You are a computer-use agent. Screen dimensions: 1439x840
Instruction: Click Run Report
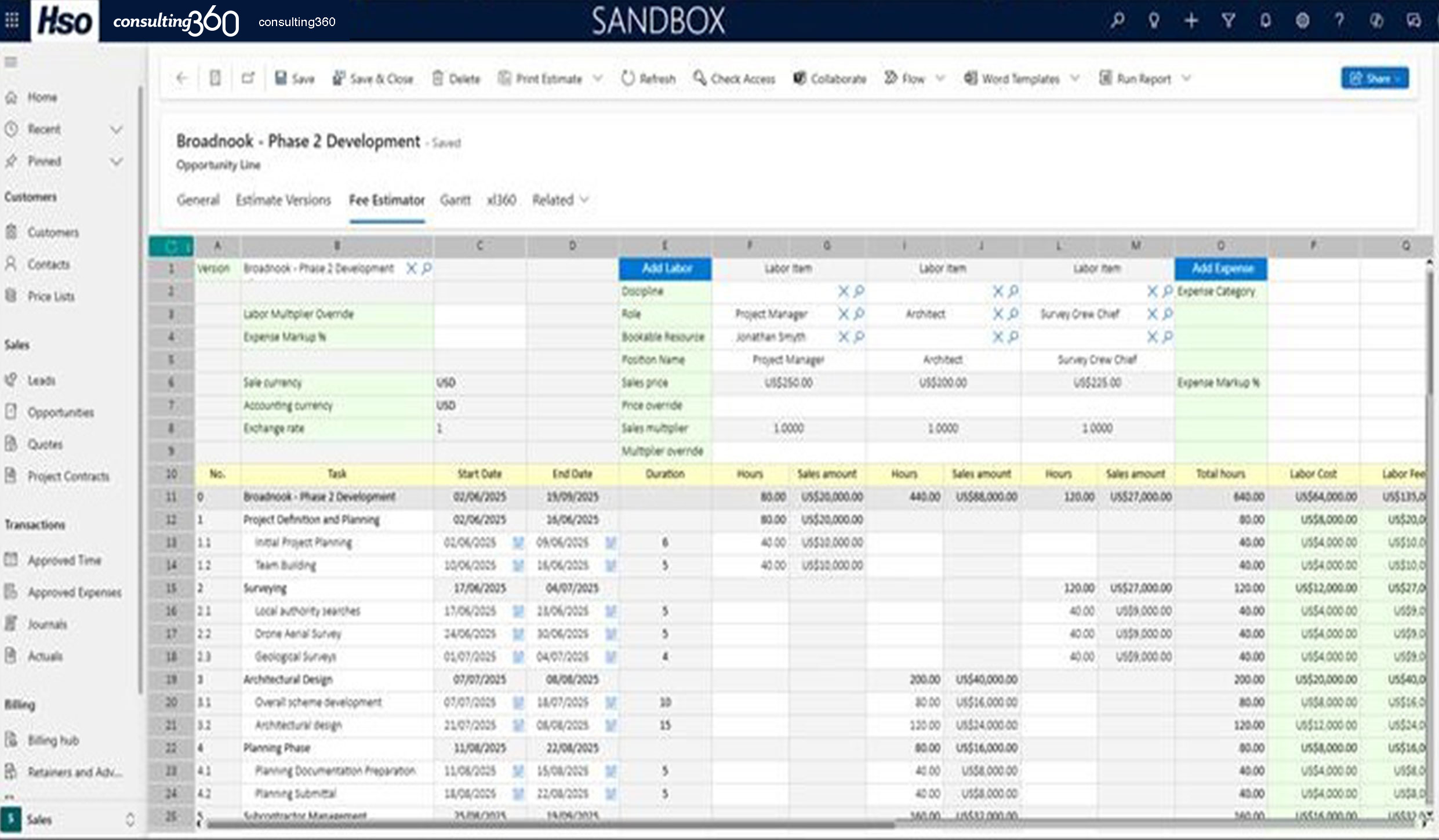[x=1135, y=79]
